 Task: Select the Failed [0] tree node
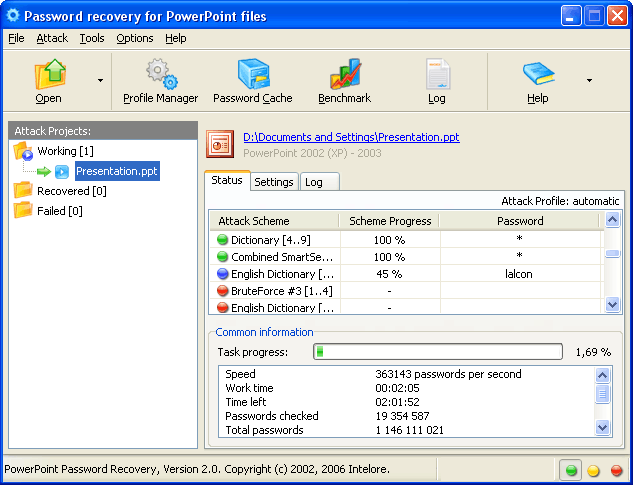[x=60, y=210]
